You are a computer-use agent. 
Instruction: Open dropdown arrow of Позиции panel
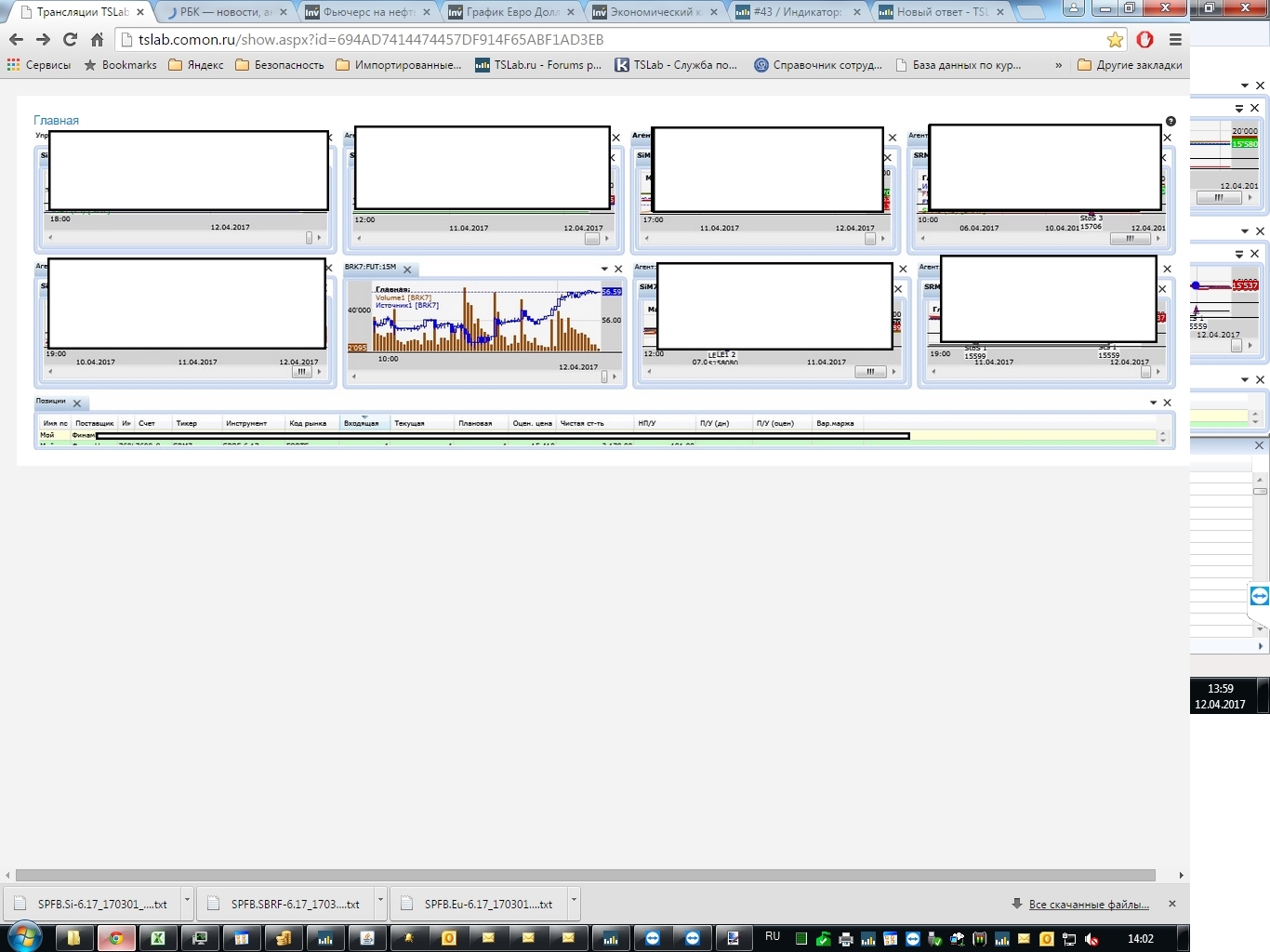click(x=1154, y=403)
